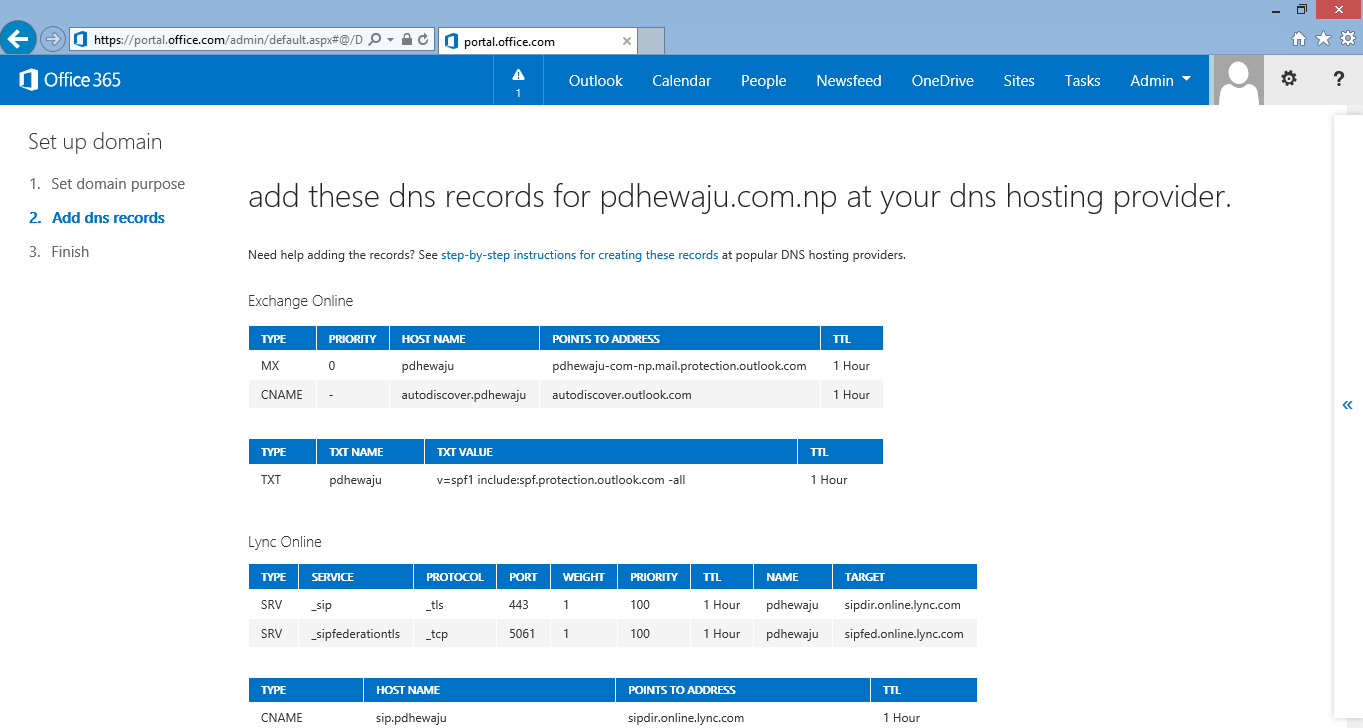Click the browser Favorites star icon
This screenshot has width=1363, height=728.
click(1323, 39)
